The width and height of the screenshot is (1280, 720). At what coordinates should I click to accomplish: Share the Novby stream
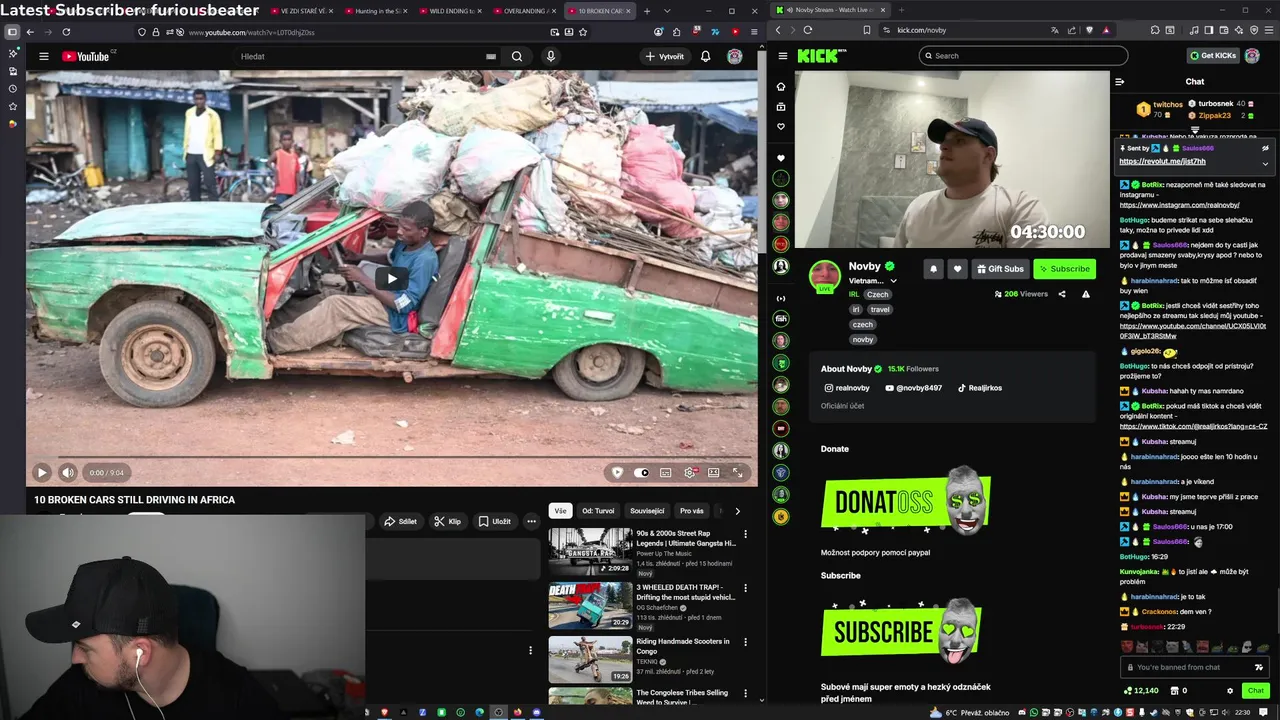(1062, 294)
